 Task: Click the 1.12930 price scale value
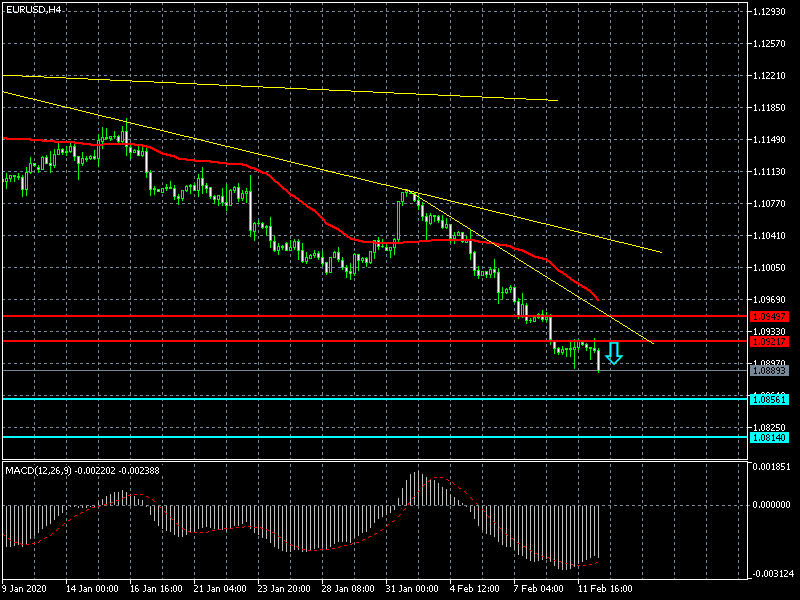pos(771,12)
